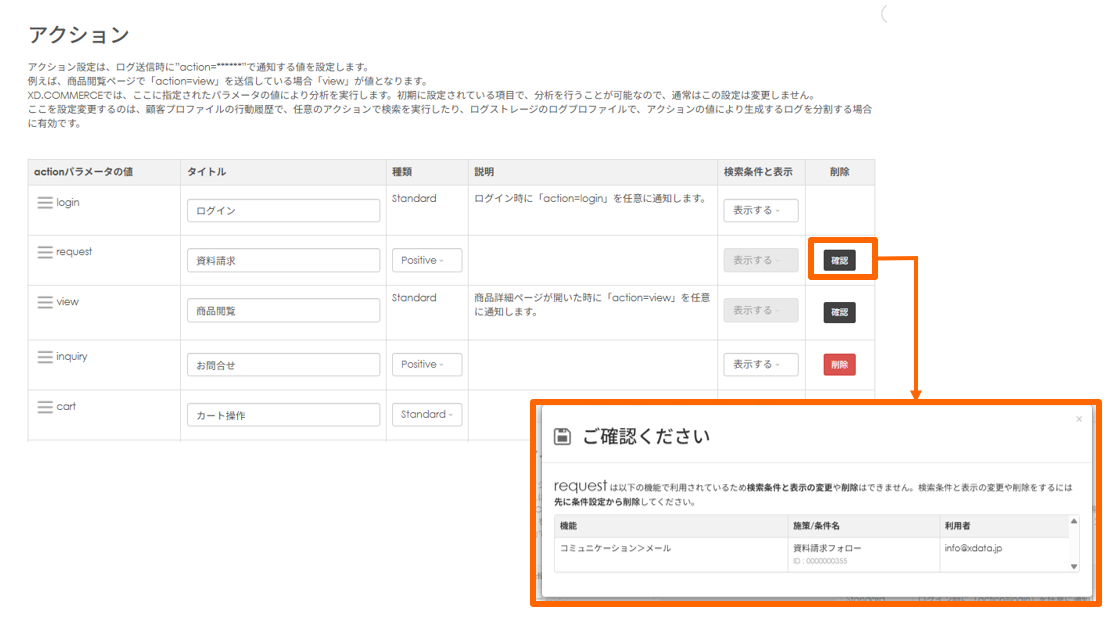Click the save disk icon in dialog header
1117x625 pixels.
(x=562, y=436)
